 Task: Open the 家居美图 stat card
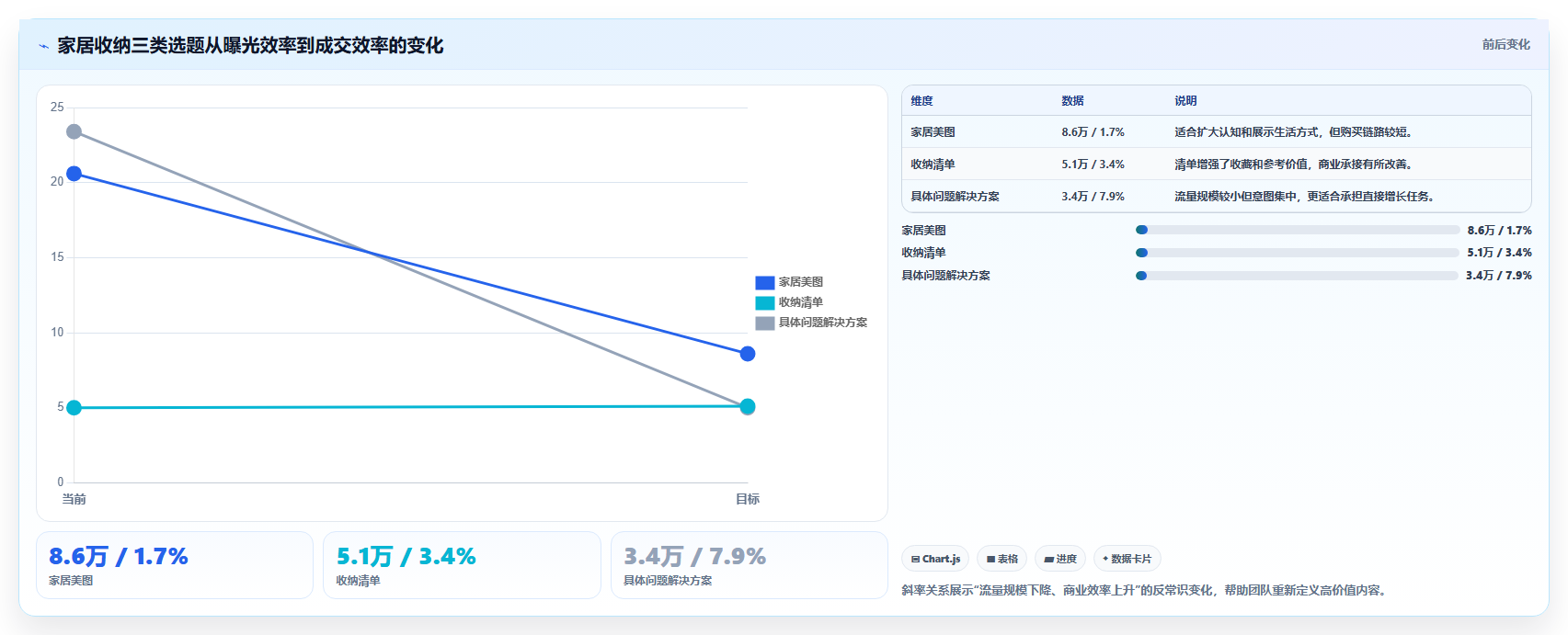(175, 565)
